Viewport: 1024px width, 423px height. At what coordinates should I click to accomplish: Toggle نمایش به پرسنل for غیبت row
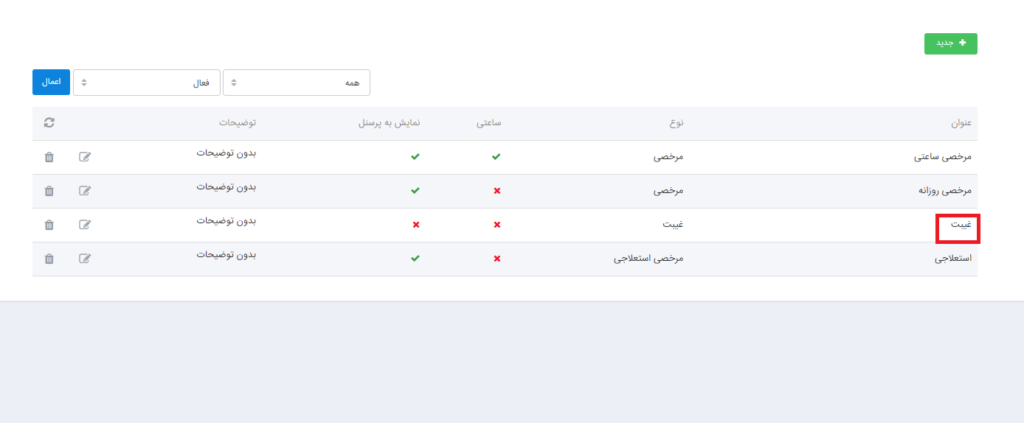416,224
